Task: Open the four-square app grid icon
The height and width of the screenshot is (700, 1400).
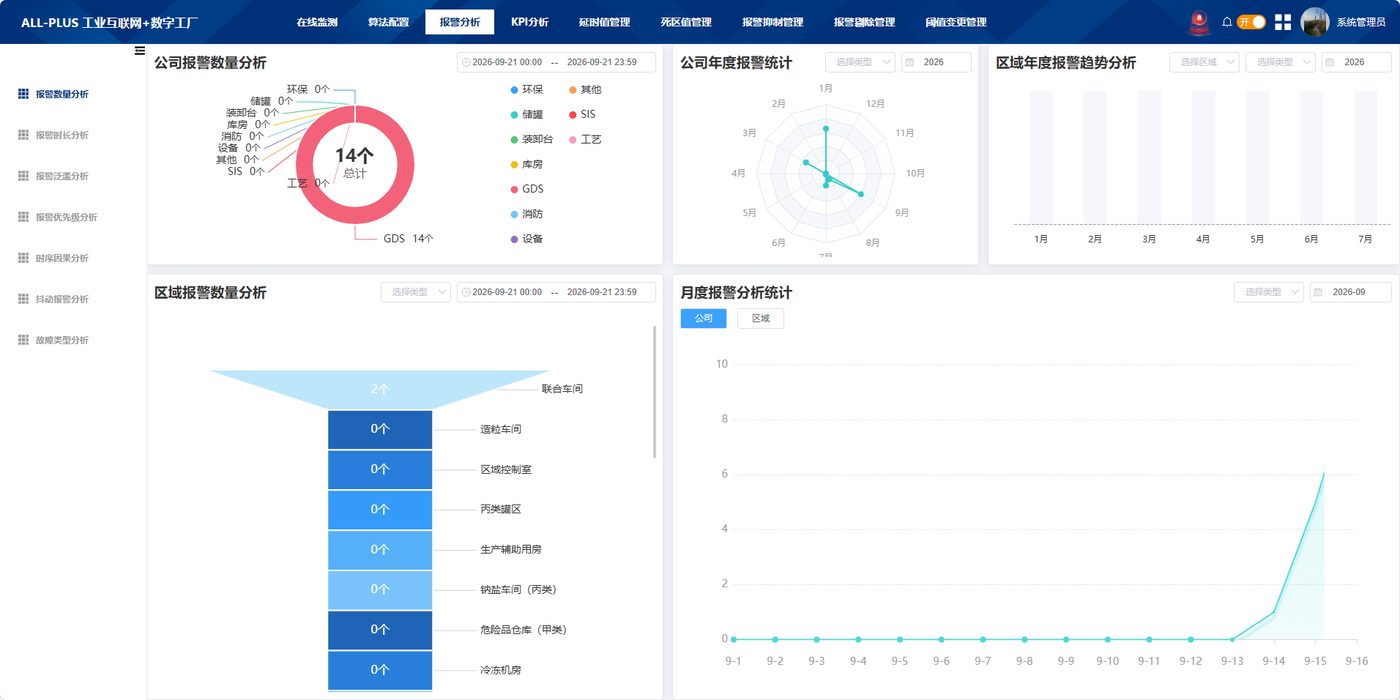Action: (x=1283, y=22)
